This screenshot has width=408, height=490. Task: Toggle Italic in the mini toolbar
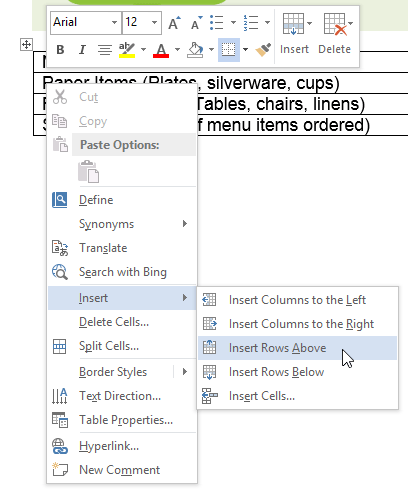point(82,50)
